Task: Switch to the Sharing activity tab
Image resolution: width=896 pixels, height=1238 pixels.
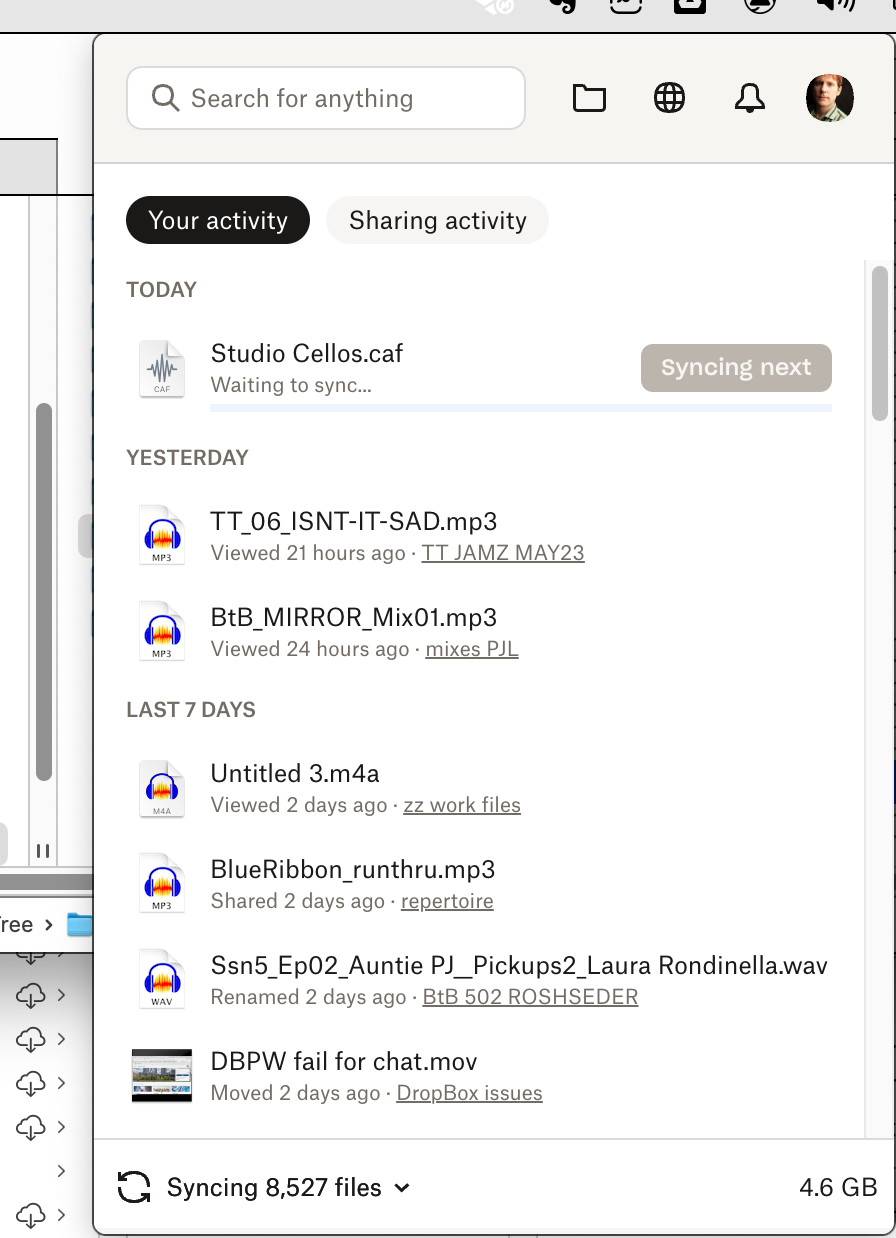Action: point(437,220)
